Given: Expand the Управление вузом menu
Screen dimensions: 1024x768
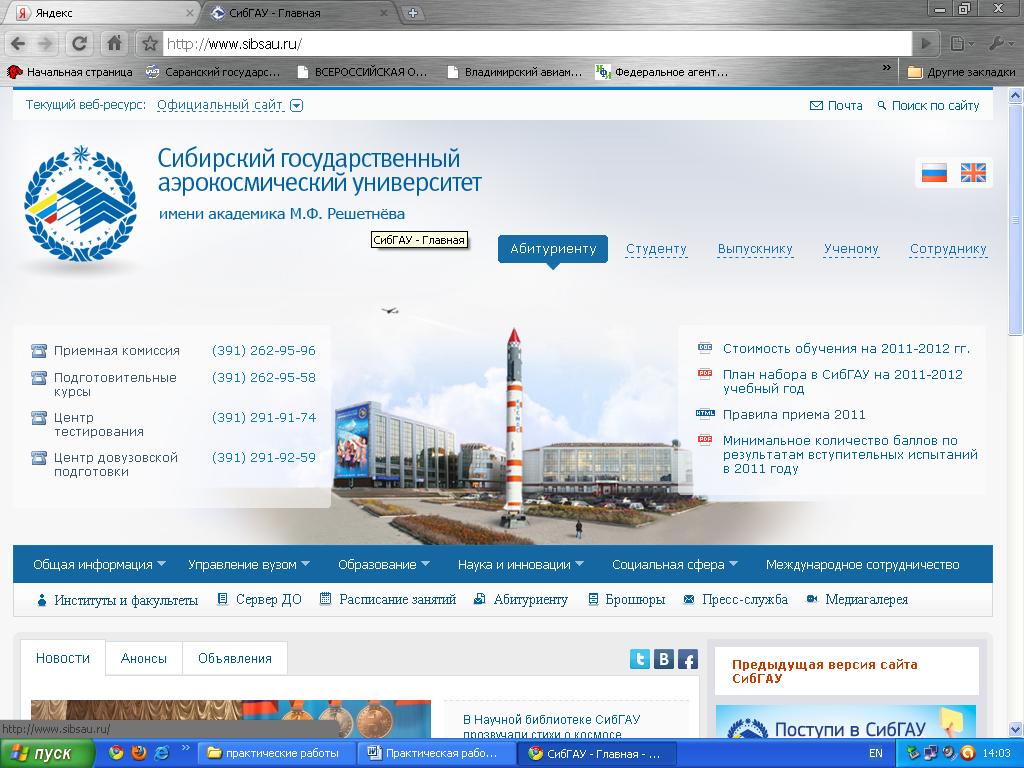Looking at the screenshot, I should 249,564.
